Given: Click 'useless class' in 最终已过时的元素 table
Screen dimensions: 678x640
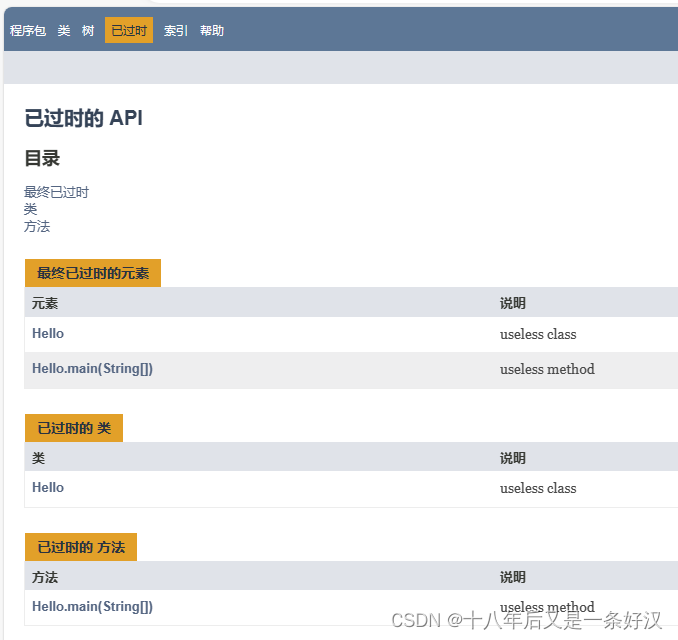Looking at the screenshot, I should (538, 334).
